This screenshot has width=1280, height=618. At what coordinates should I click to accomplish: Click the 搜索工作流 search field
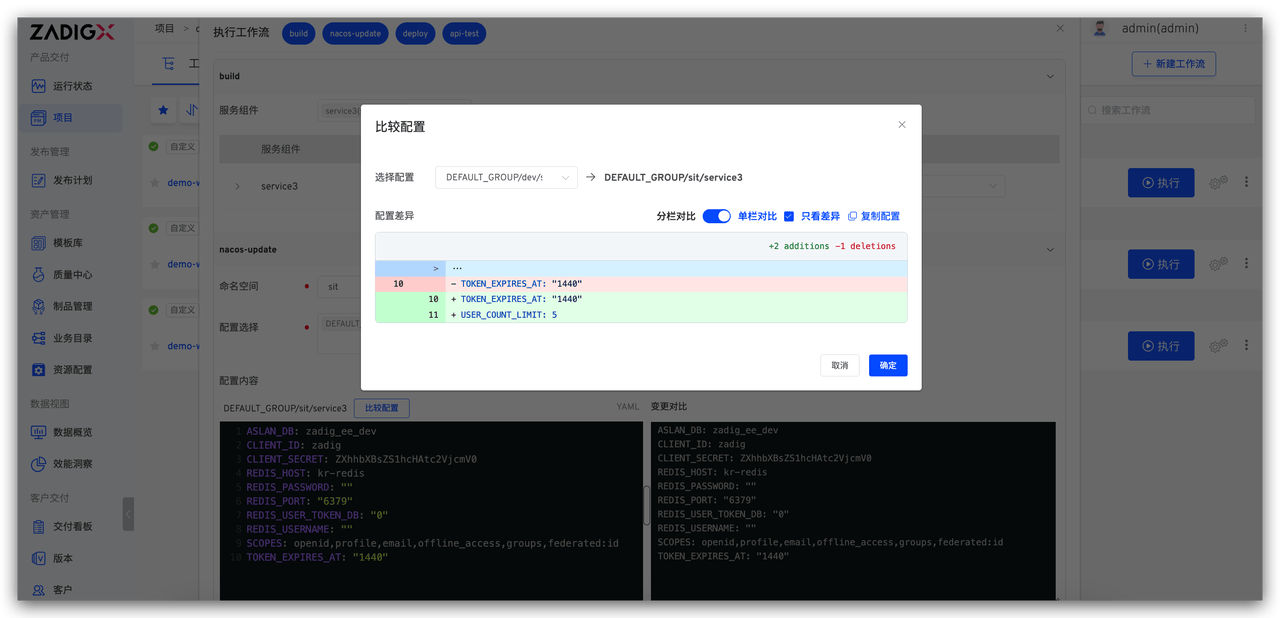coord(1170,110)
